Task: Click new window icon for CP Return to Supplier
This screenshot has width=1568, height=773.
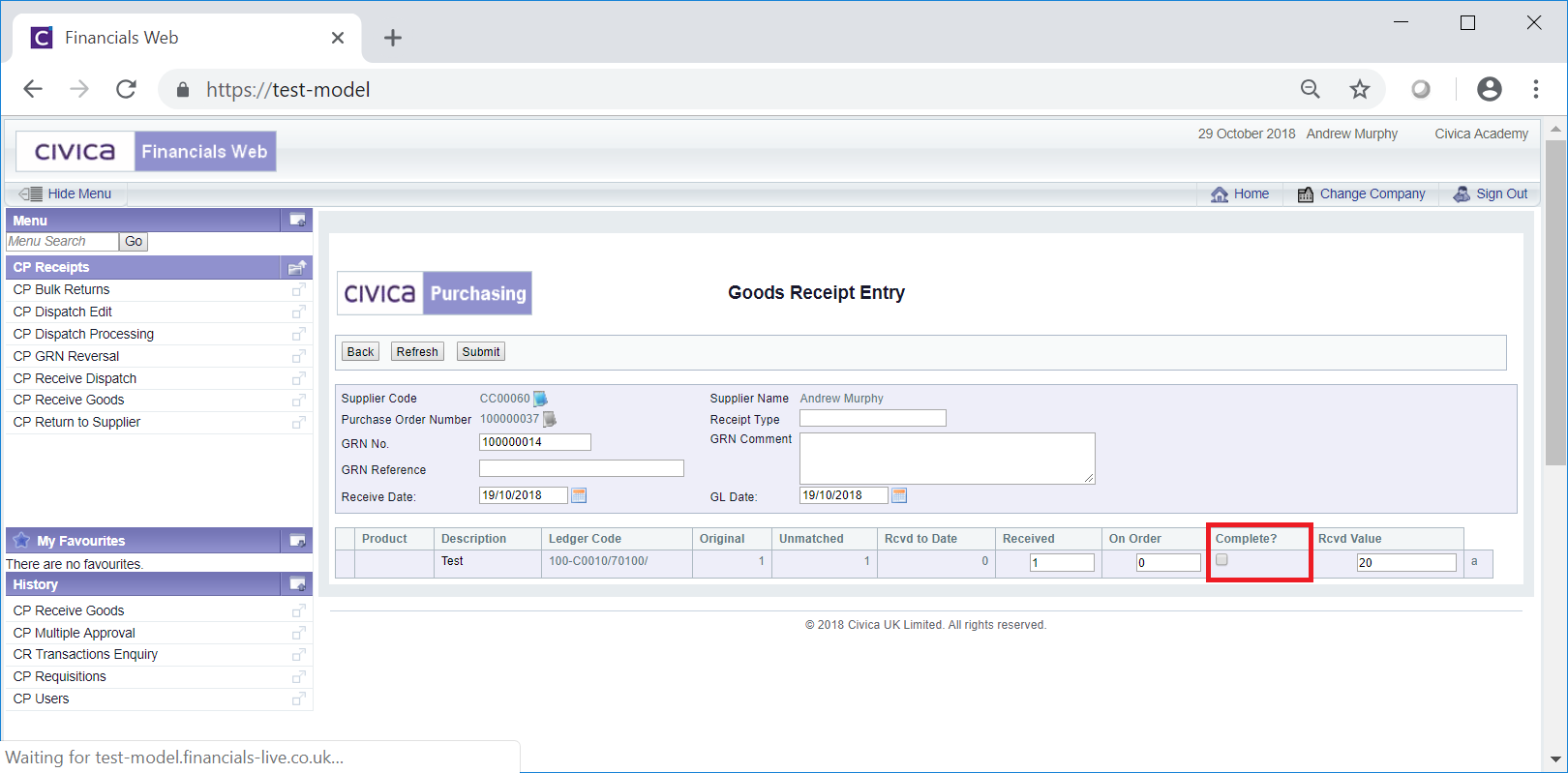Action: (x=299, y=422)
